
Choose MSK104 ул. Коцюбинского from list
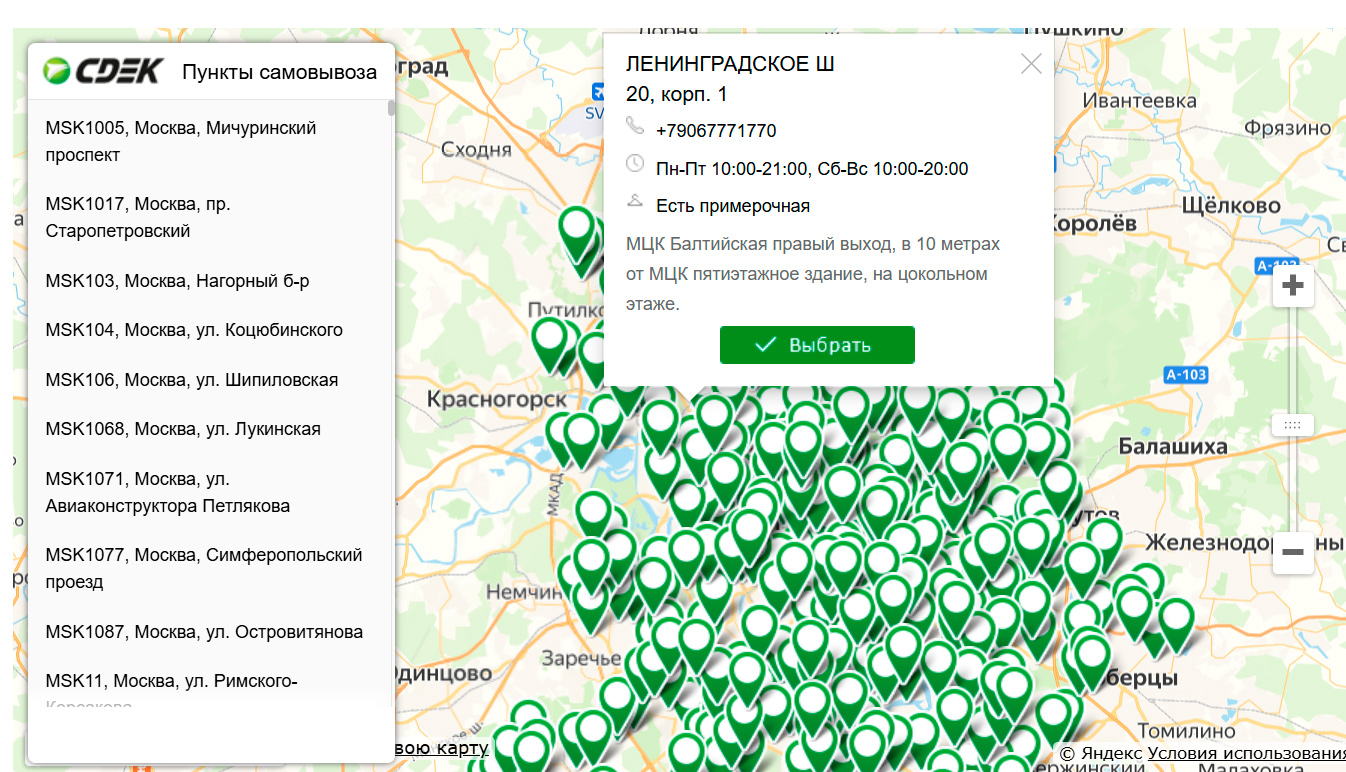pyautogui.click(x=194, y=330)
